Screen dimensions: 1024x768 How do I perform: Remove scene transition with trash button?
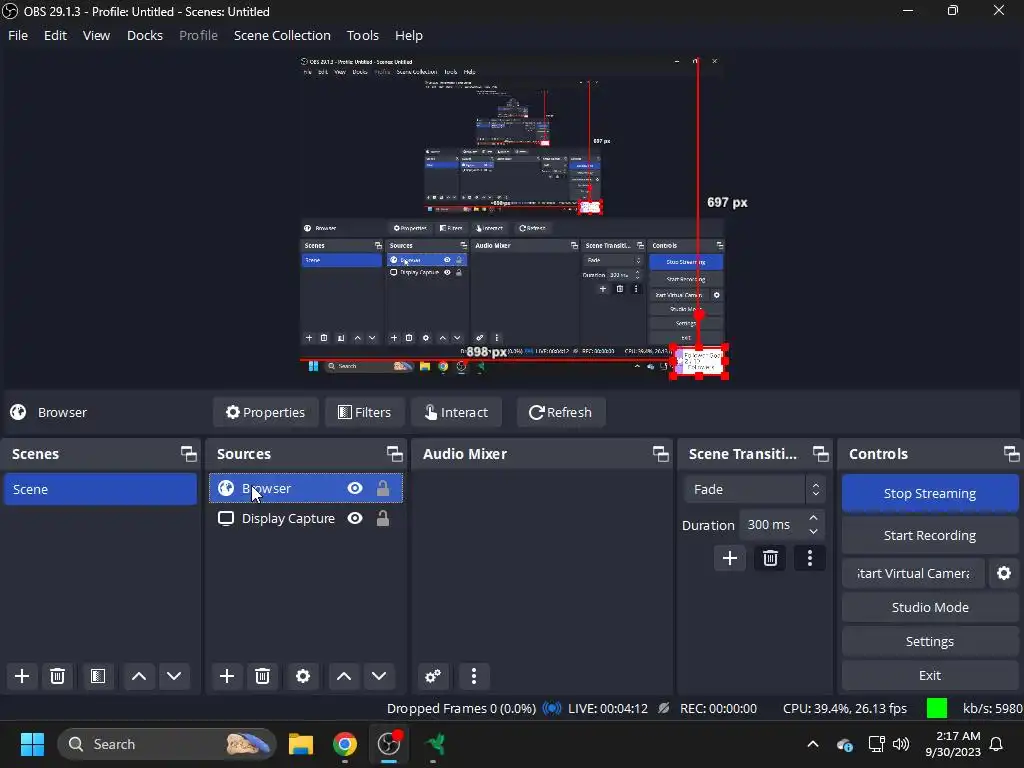click(770, 558)
